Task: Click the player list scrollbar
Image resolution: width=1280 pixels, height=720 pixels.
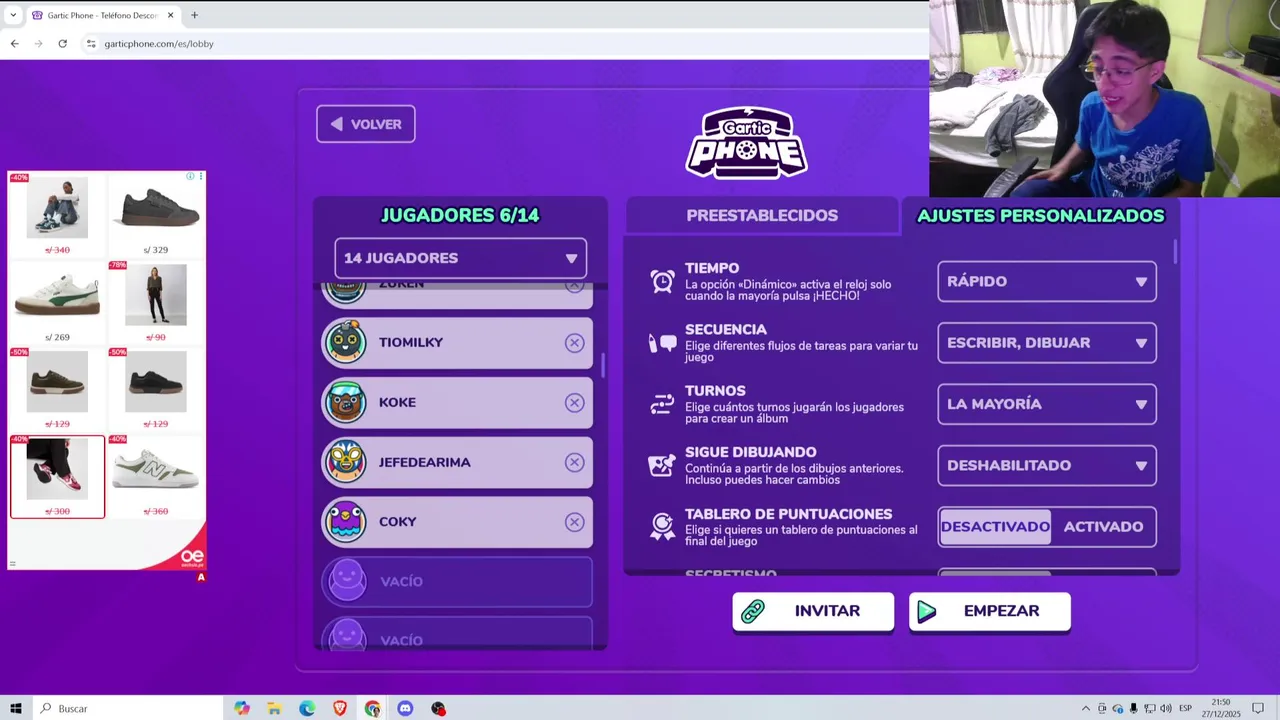Action: pyautogui.click(x=603, y=365)
